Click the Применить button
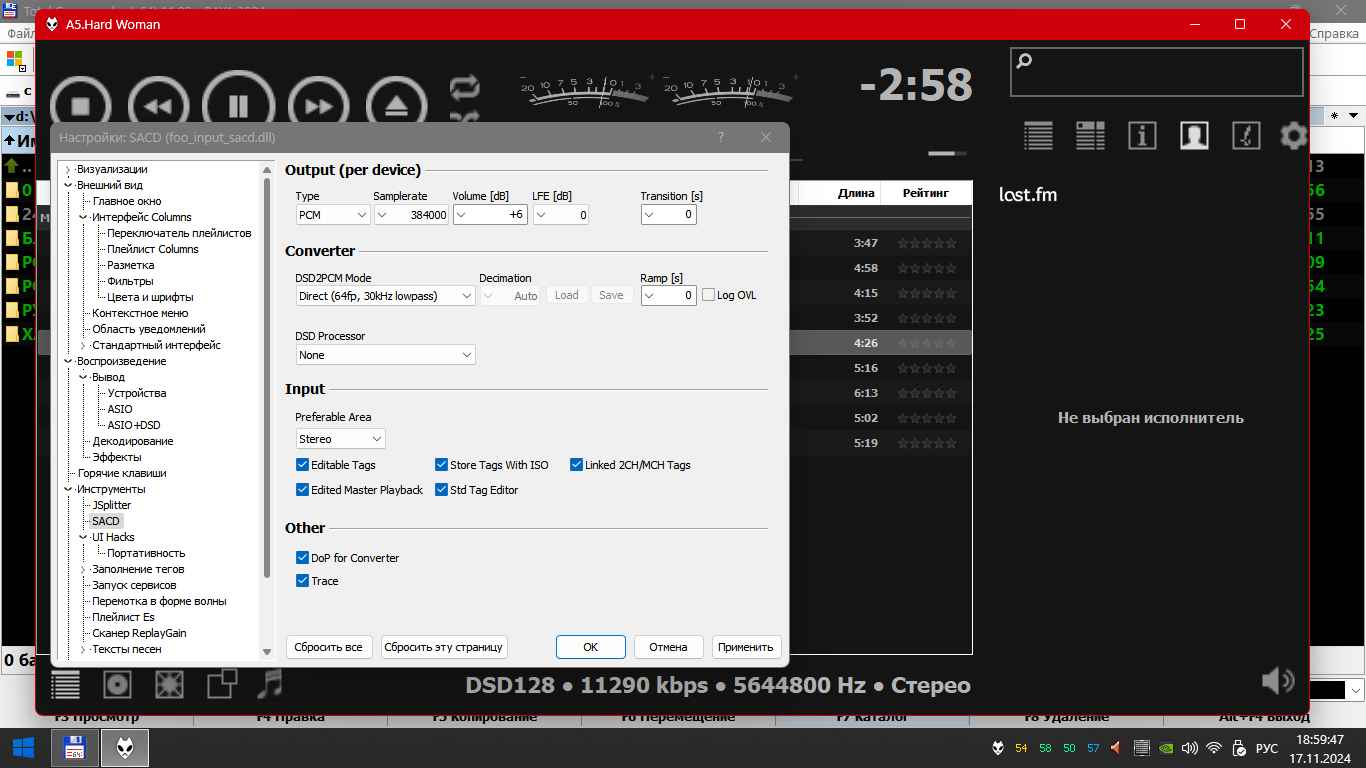Viewport: 1366px width, 768px height. pyautogui.click(x=745, y=647)
